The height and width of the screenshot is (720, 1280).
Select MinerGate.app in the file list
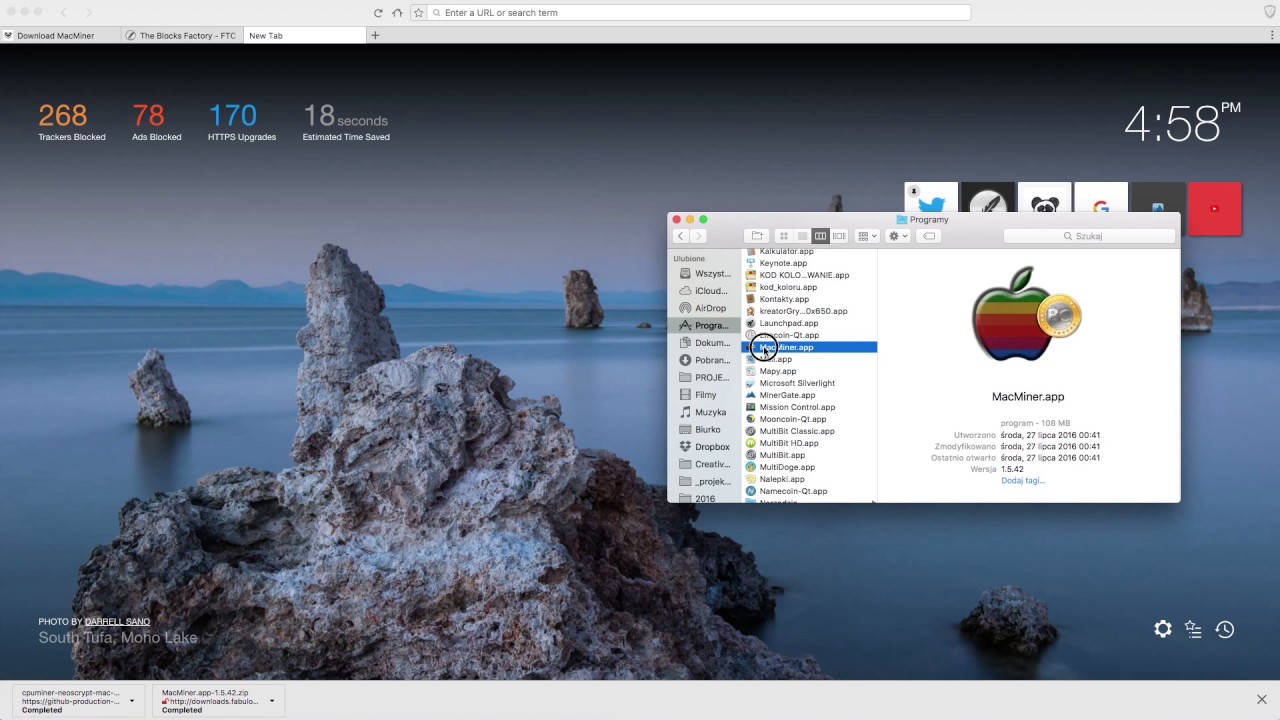pyautogui.click(x=809, y=395)
